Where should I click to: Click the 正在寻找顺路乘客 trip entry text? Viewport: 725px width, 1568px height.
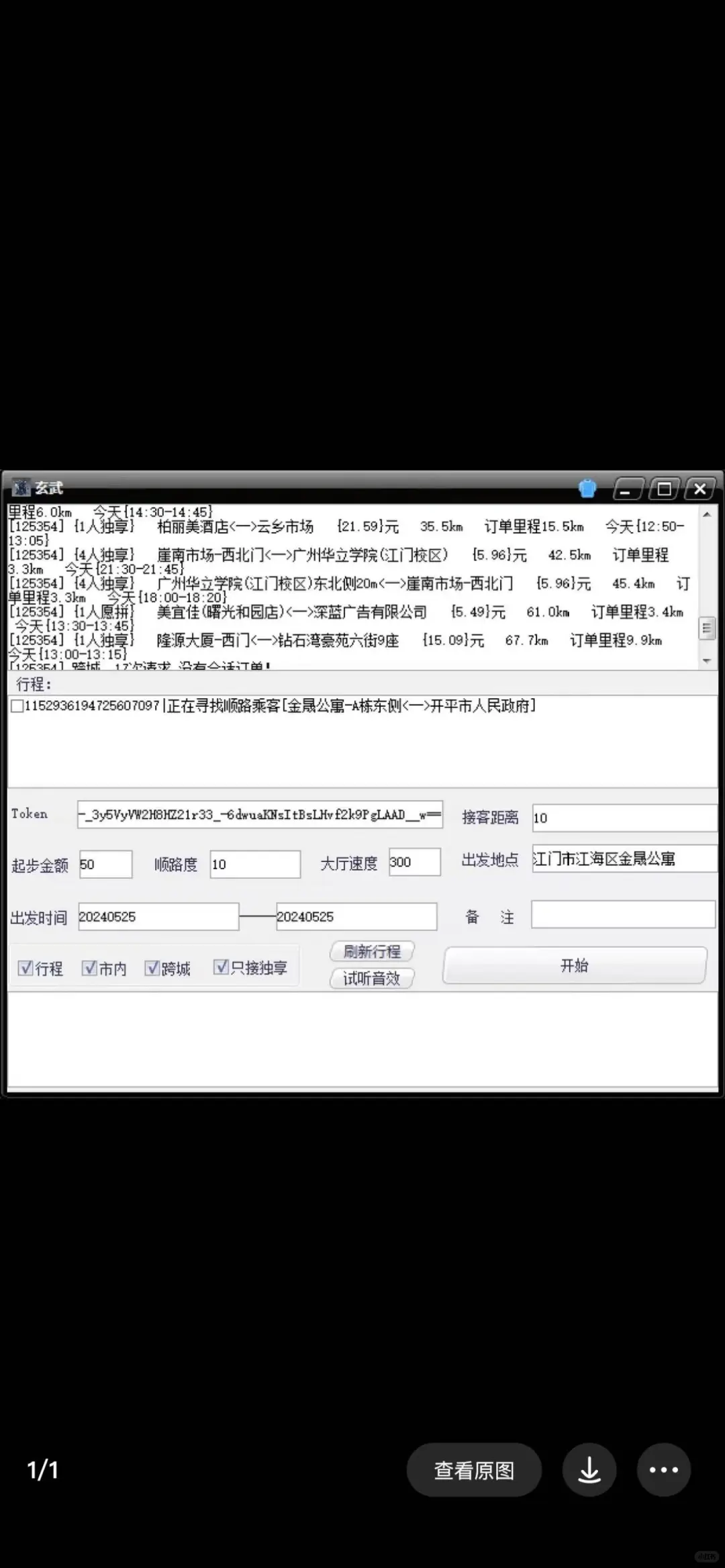click(351, 705)
